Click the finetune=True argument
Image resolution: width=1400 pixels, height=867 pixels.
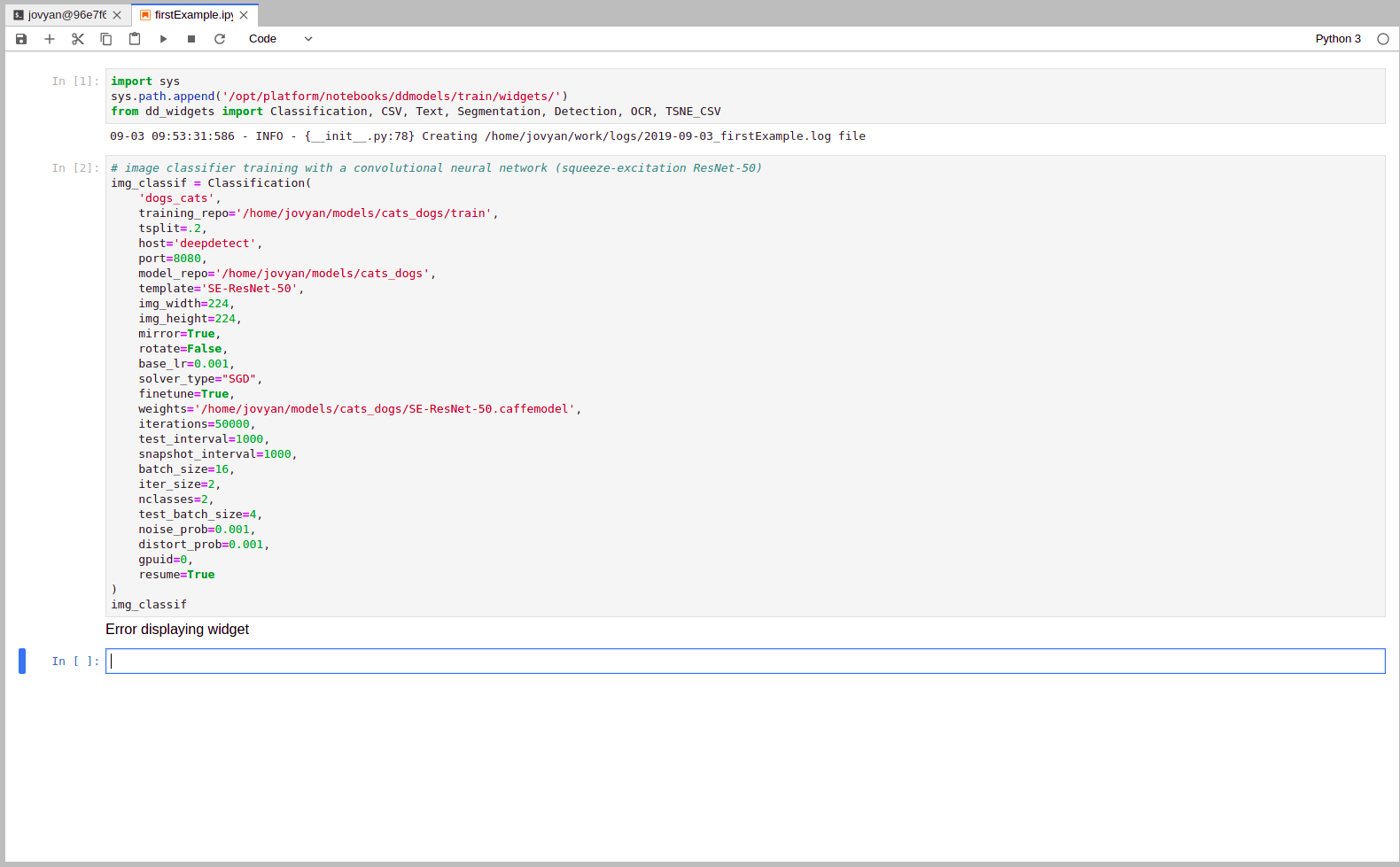(186, 394)
